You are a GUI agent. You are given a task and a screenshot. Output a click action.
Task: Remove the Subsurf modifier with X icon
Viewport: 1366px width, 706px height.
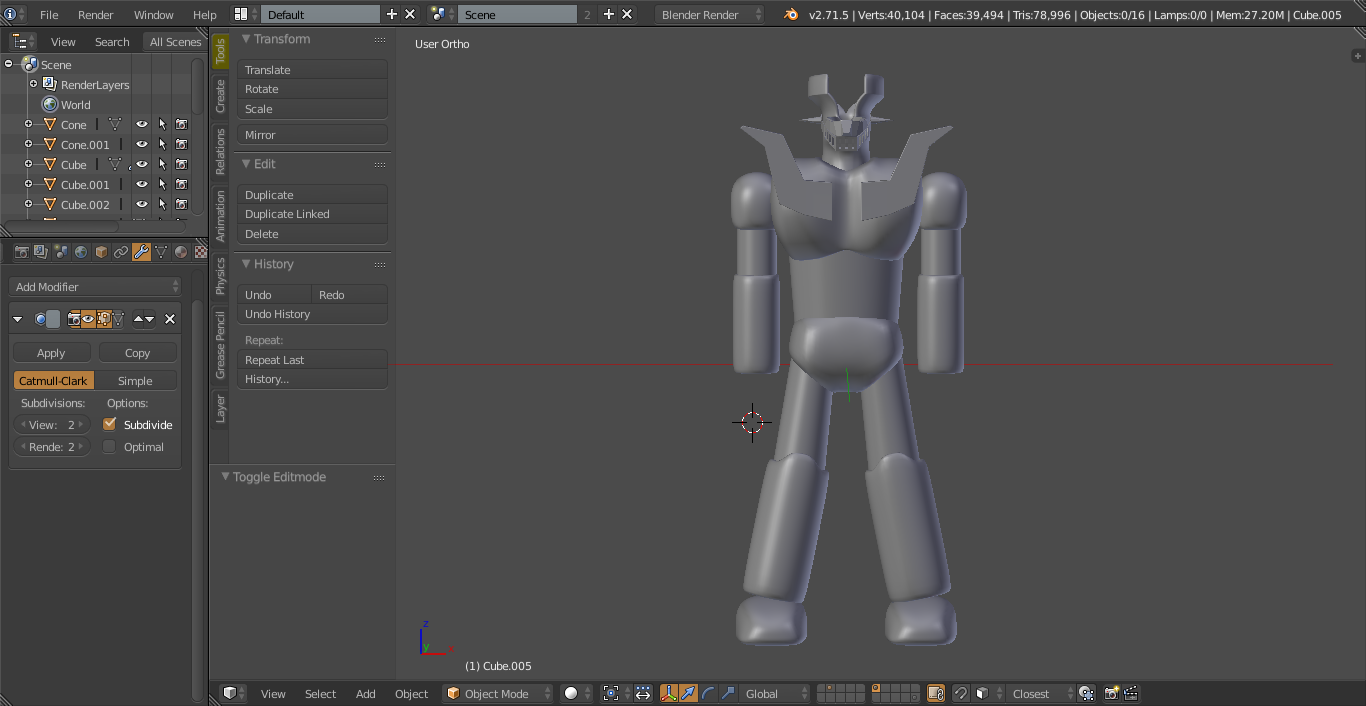tap(170, 319)
